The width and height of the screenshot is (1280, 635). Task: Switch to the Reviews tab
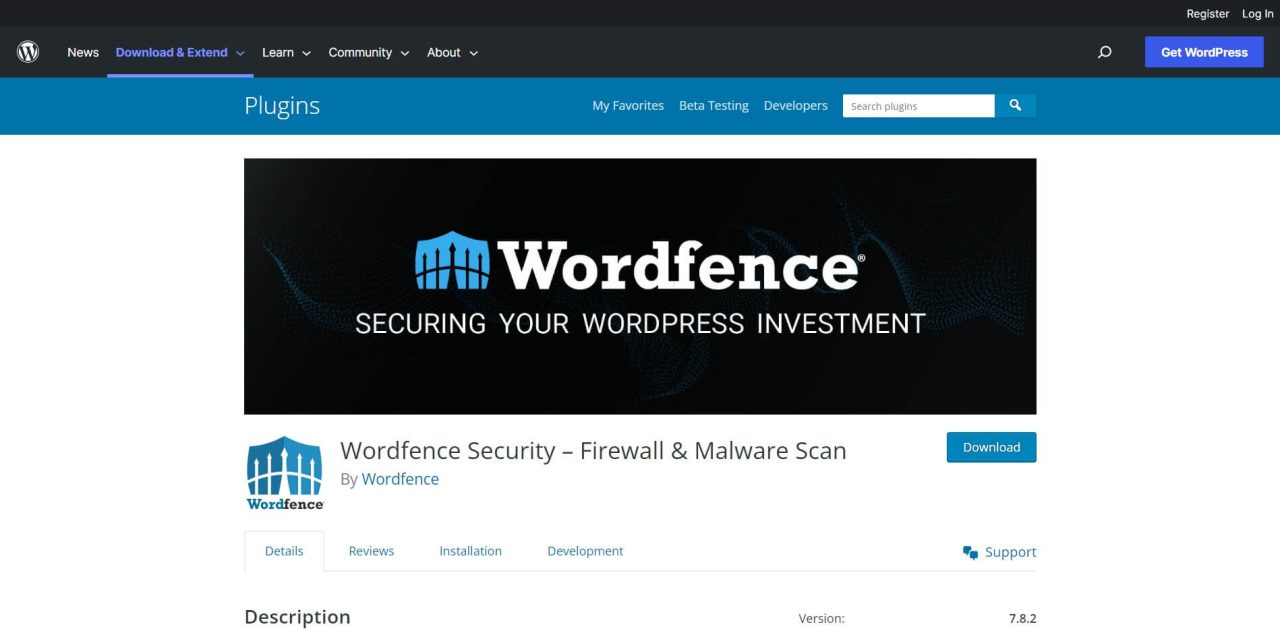pos(371,551)
